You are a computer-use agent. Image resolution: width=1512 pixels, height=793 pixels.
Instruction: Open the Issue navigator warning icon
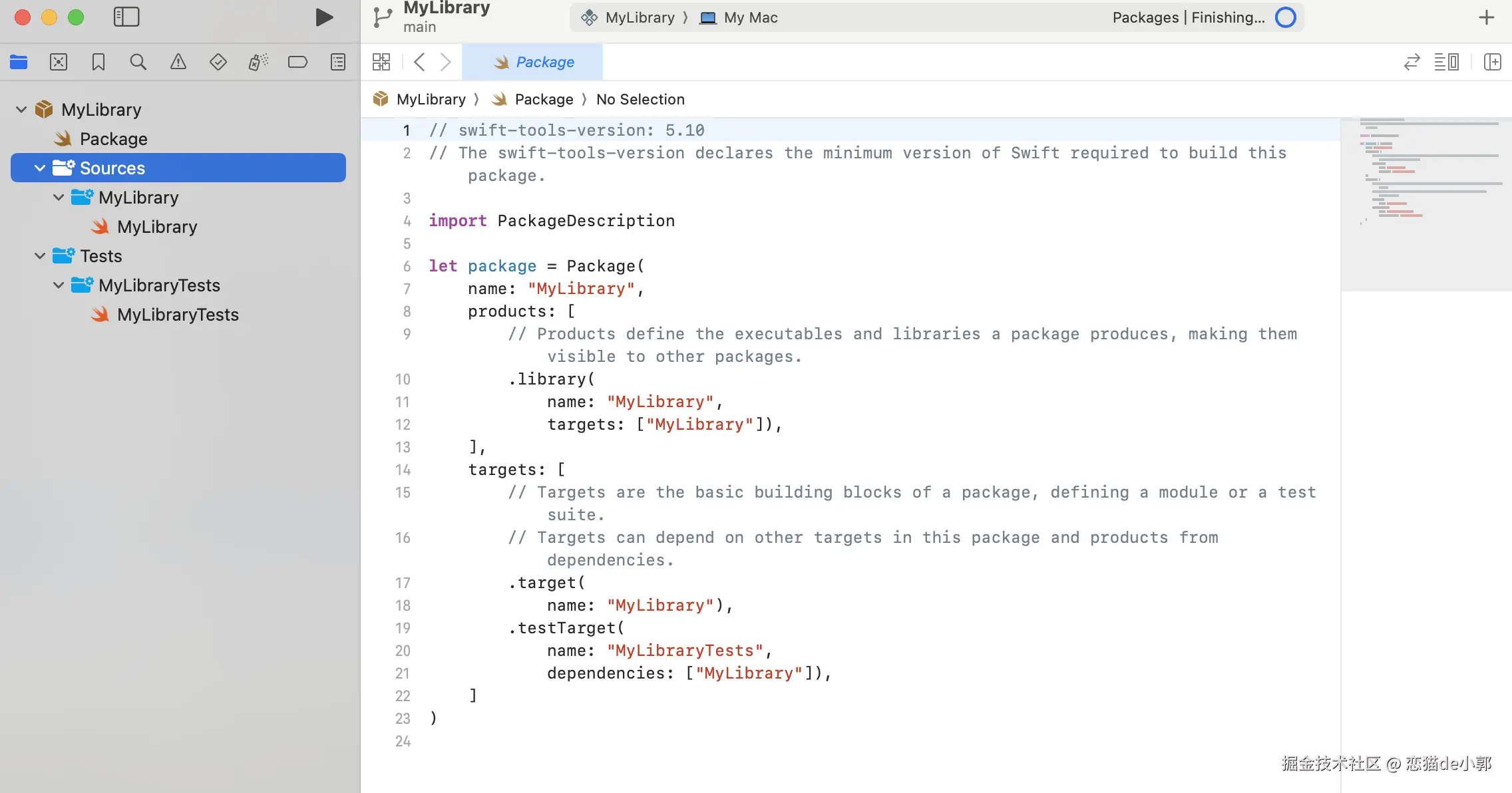point(178,62)
